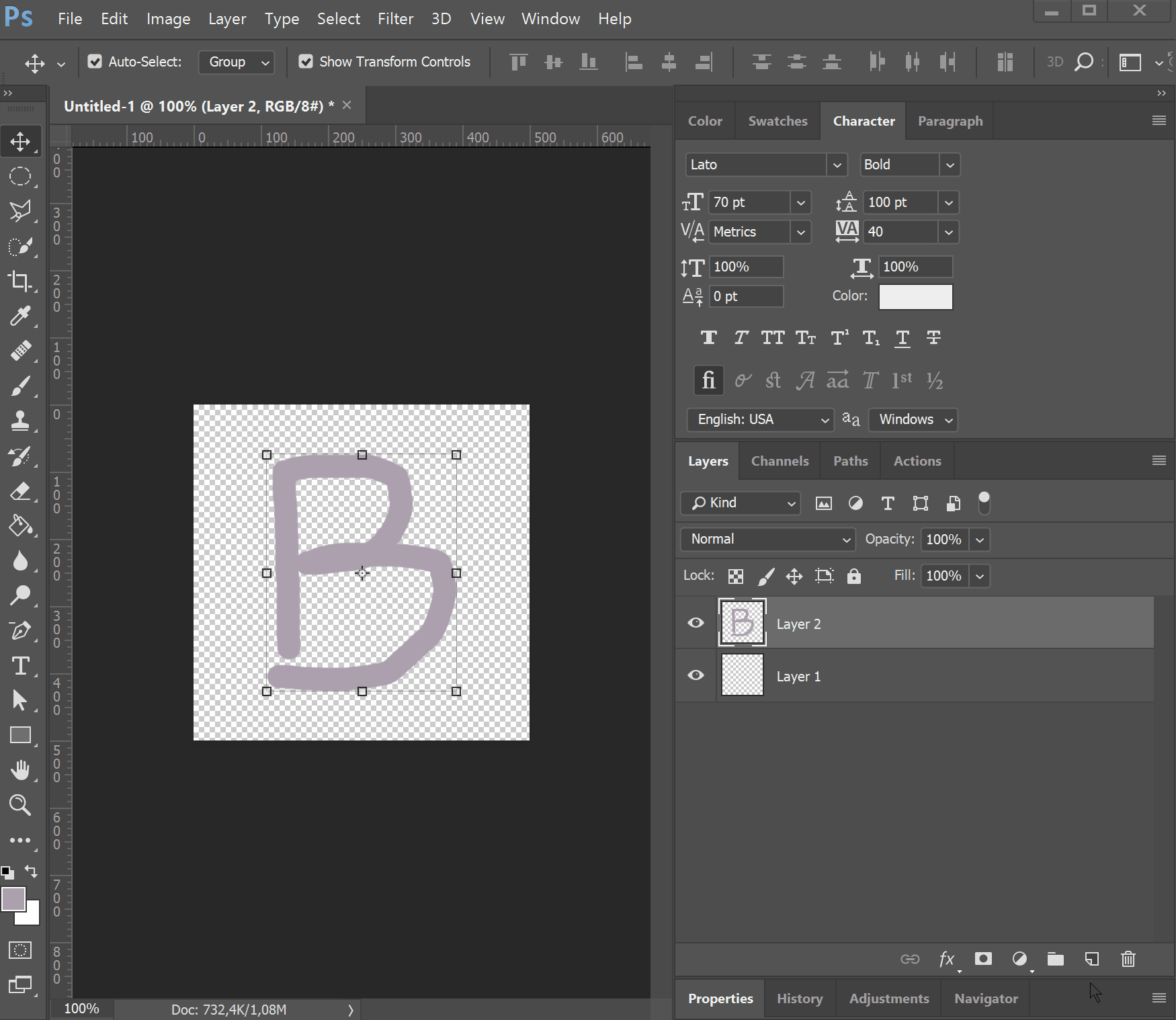The height and width of the screenshot is (1020, 1176).
Task: Expand the Normal blend mode dropdown
Action: tap(767, 539)
